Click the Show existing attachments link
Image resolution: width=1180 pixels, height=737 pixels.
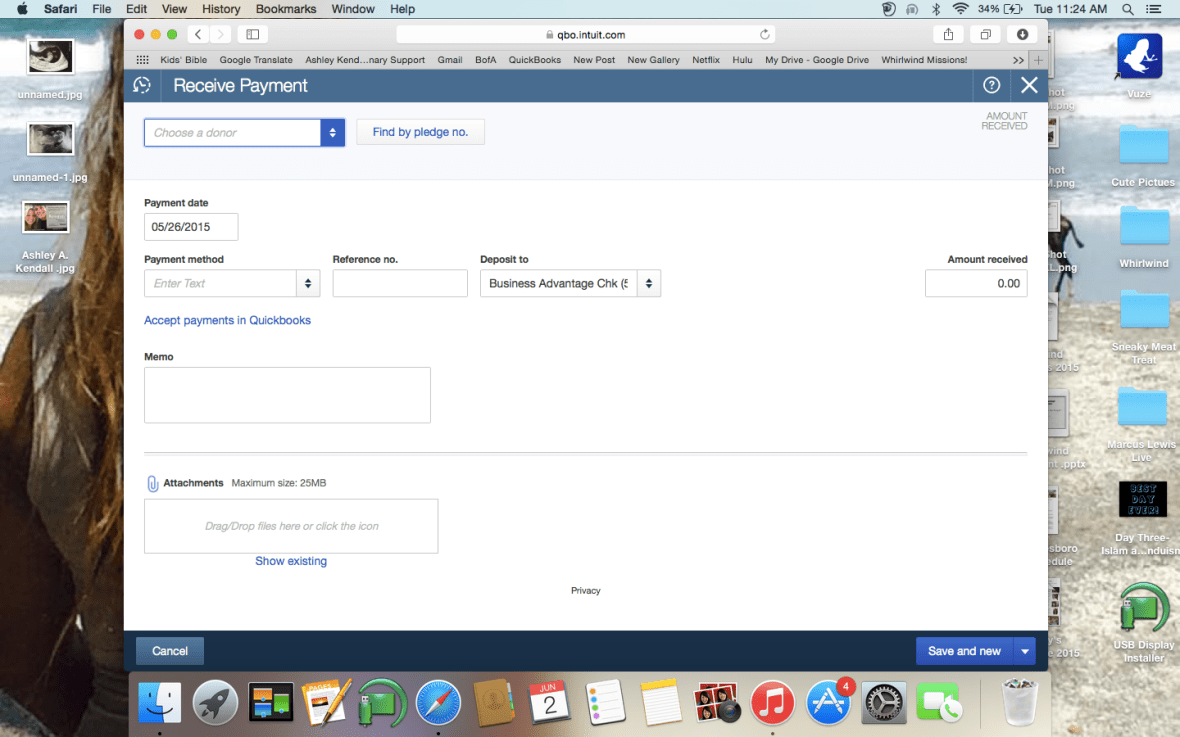(x=290, y=561)
